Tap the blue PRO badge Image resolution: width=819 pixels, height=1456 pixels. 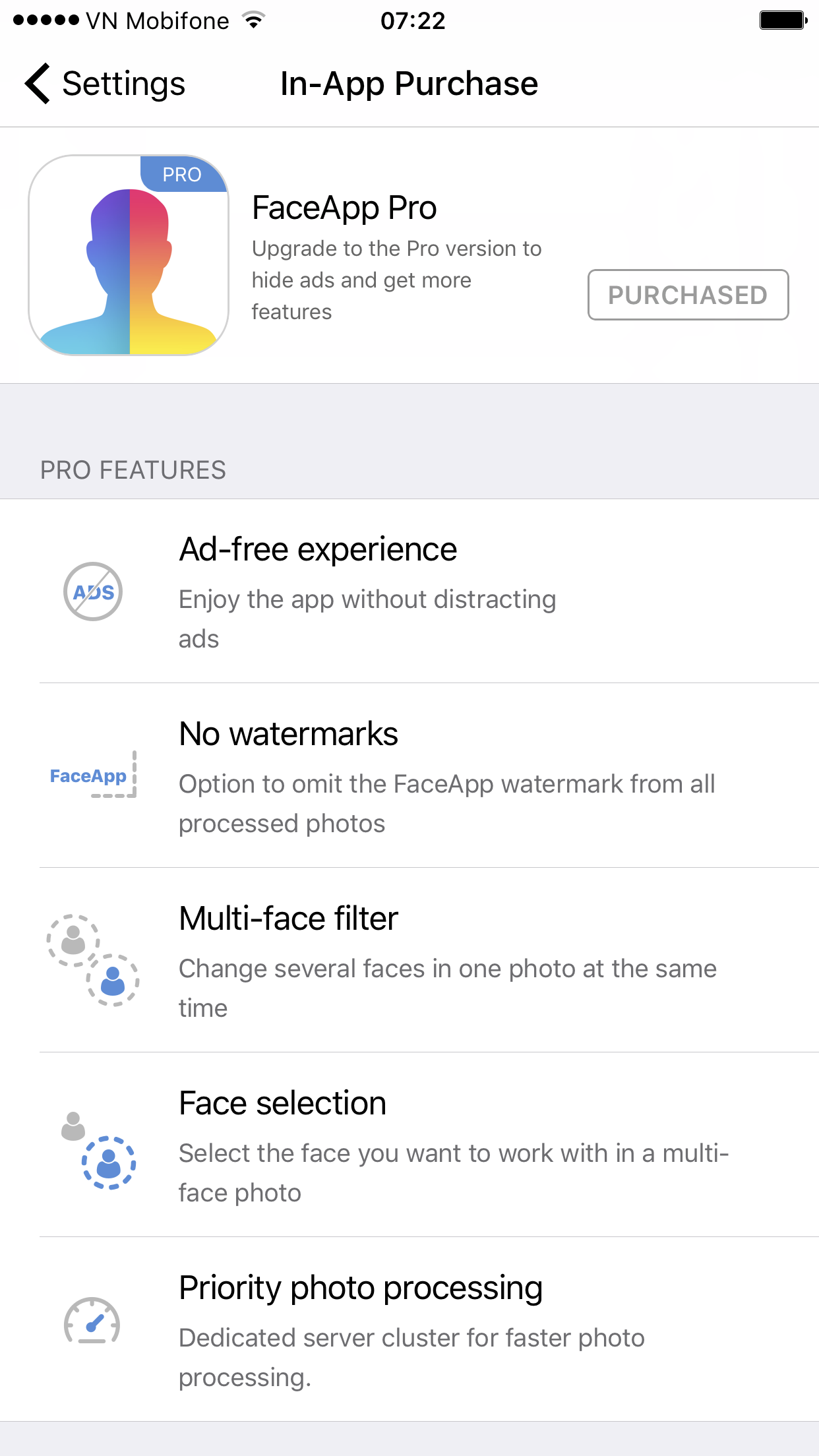(x=183, y=174)
